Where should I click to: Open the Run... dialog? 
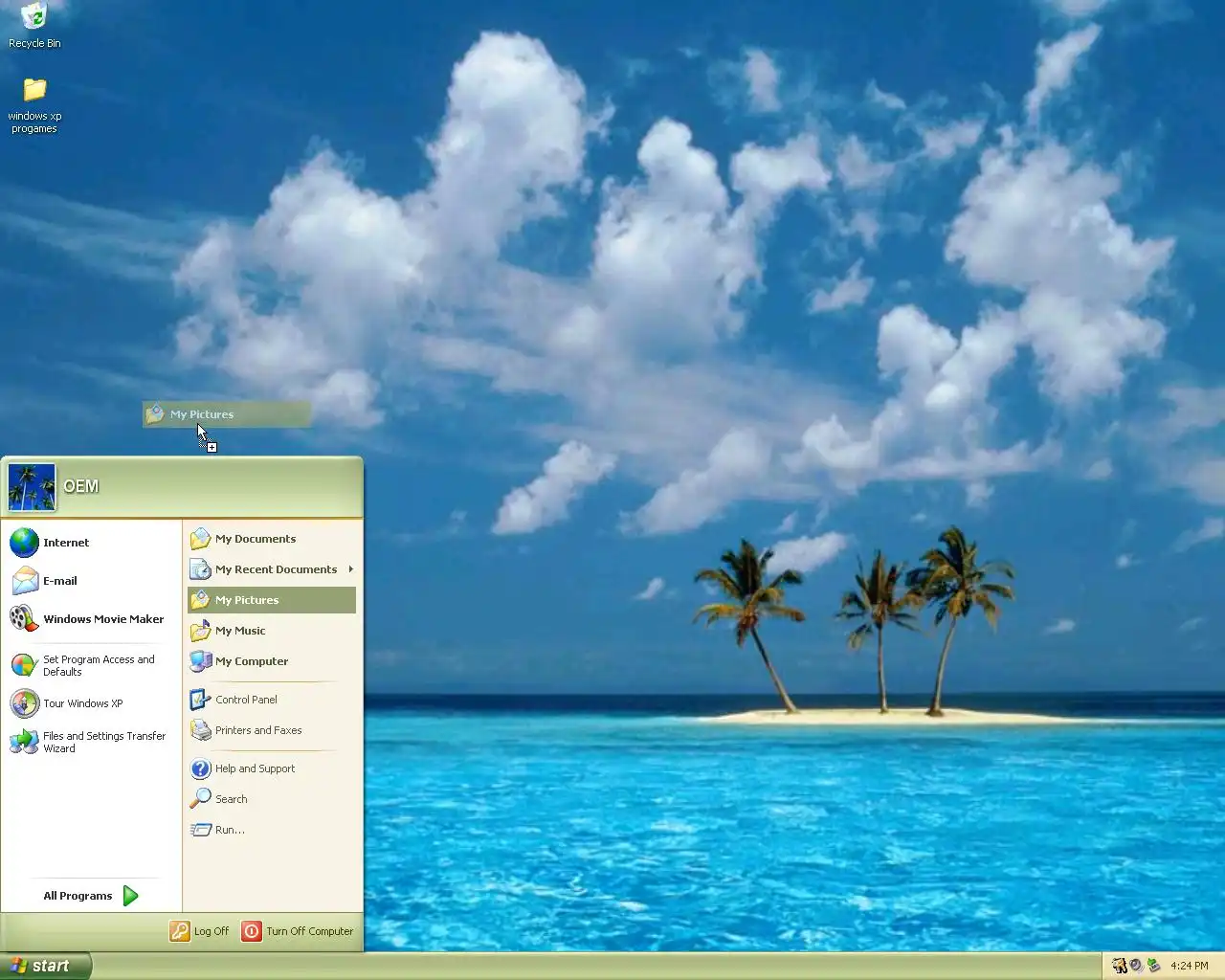(272, 830)
